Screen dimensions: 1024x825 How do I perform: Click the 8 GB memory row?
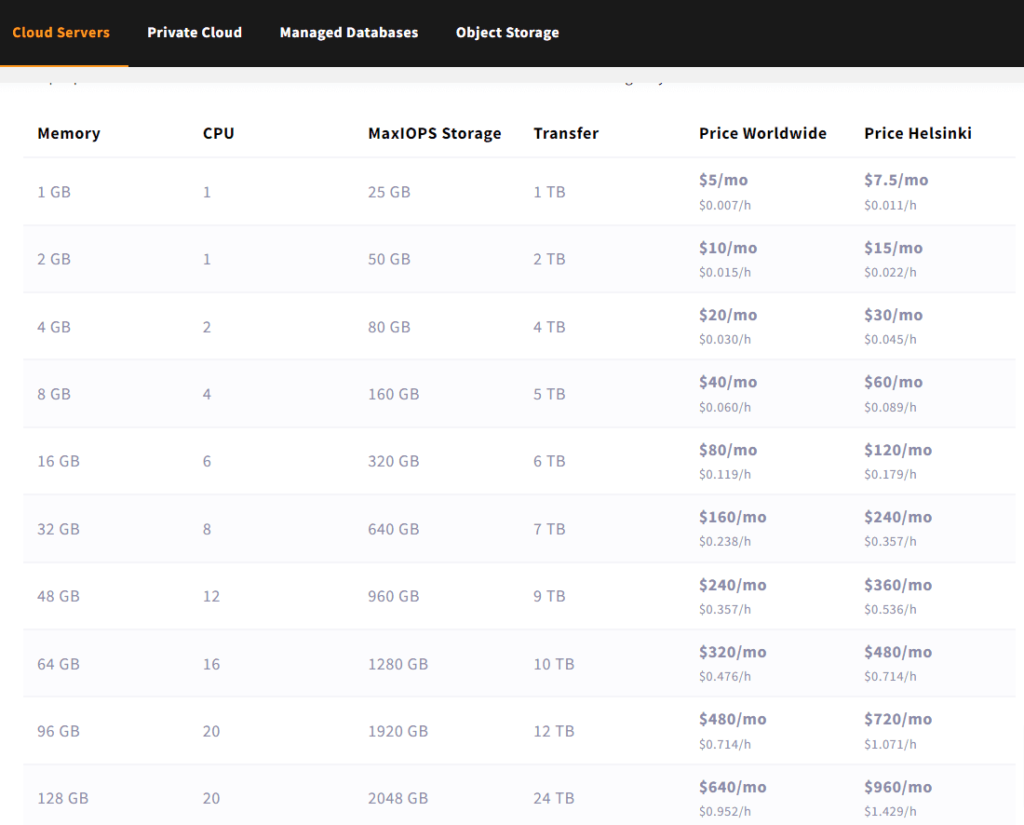54,394
